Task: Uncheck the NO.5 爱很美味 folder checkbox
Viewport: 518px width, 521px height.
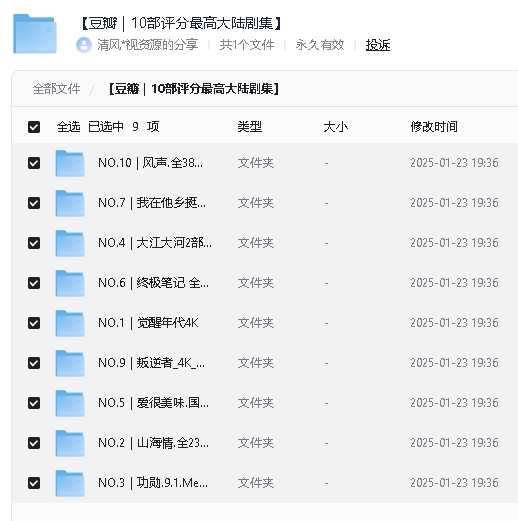Action: [x=34, y=403]
